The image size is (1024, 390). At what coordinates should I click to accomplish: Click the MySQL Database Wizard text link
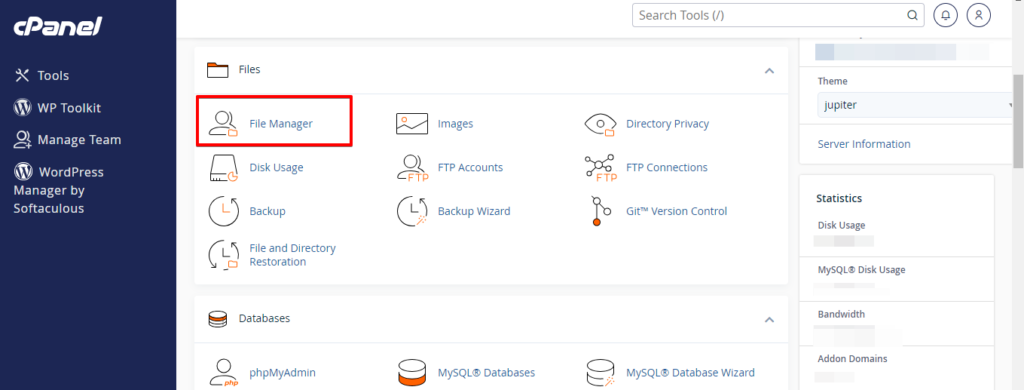(x=690, y=372)
